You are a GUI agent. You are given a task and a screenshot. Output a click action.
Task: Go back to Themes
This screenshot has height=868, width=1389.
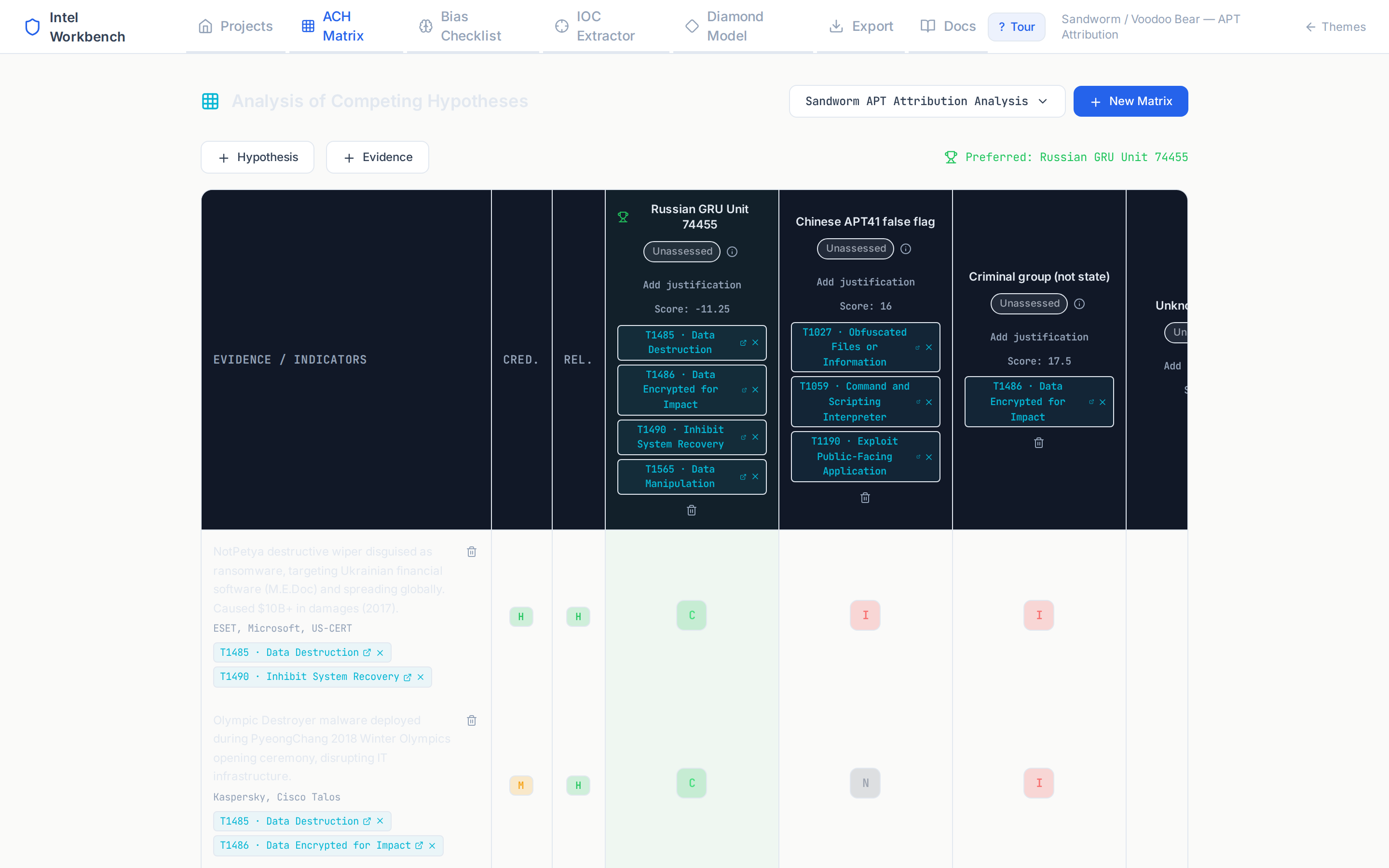[1335, 27]
